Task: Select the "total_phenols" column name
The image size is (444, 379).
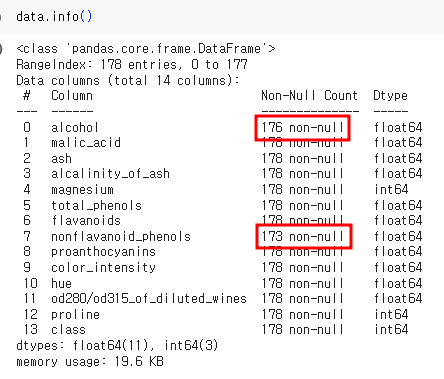Action: [x=96, y=205]
